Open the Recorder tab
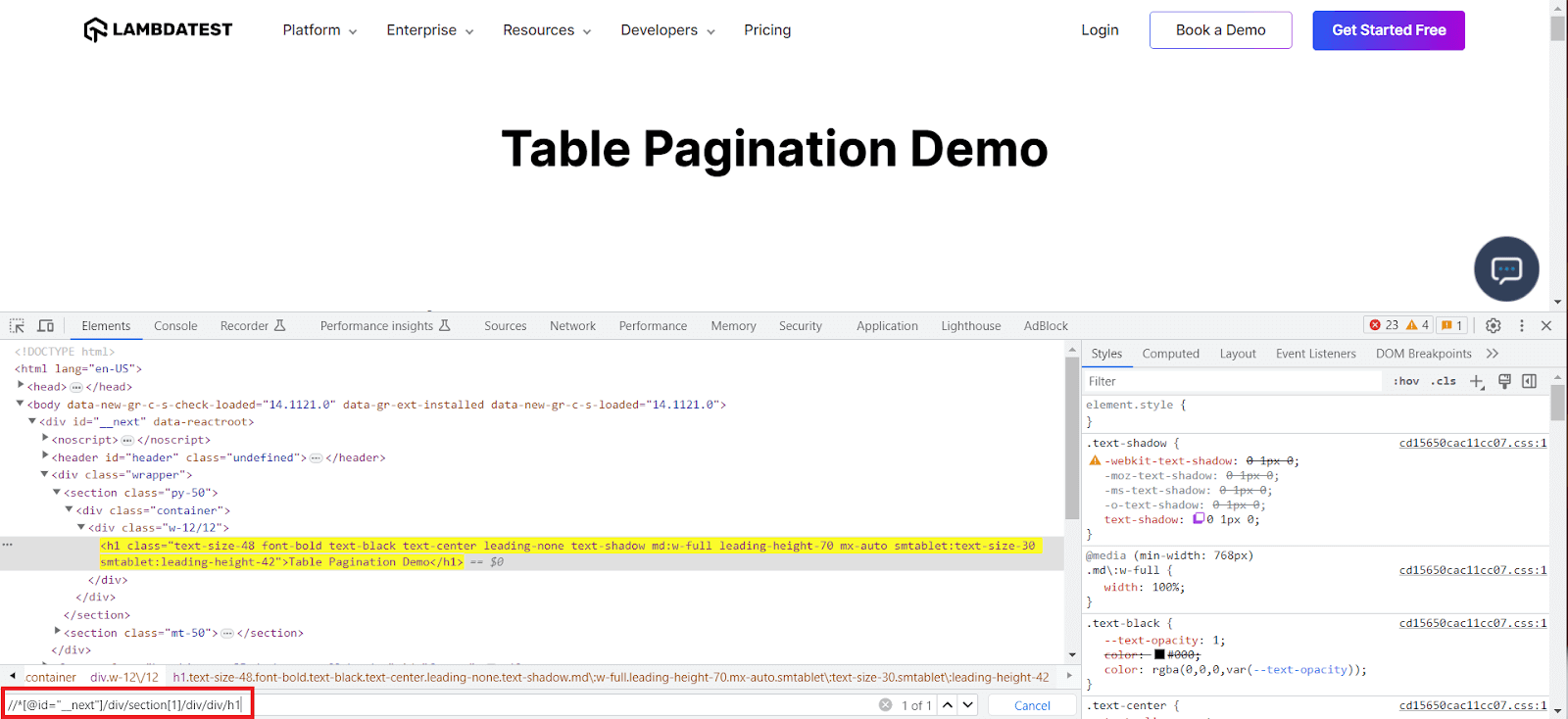 tap(252, 326)
